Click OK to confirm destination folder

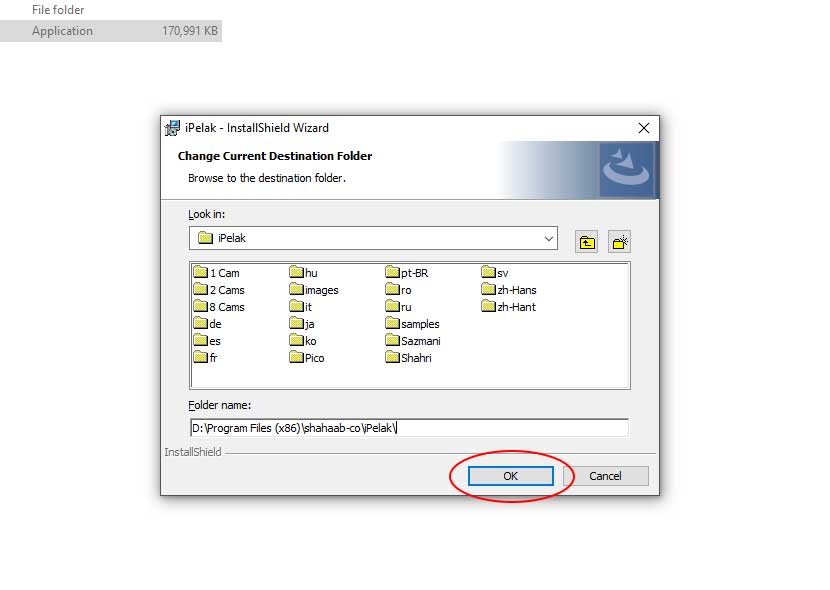511,476
